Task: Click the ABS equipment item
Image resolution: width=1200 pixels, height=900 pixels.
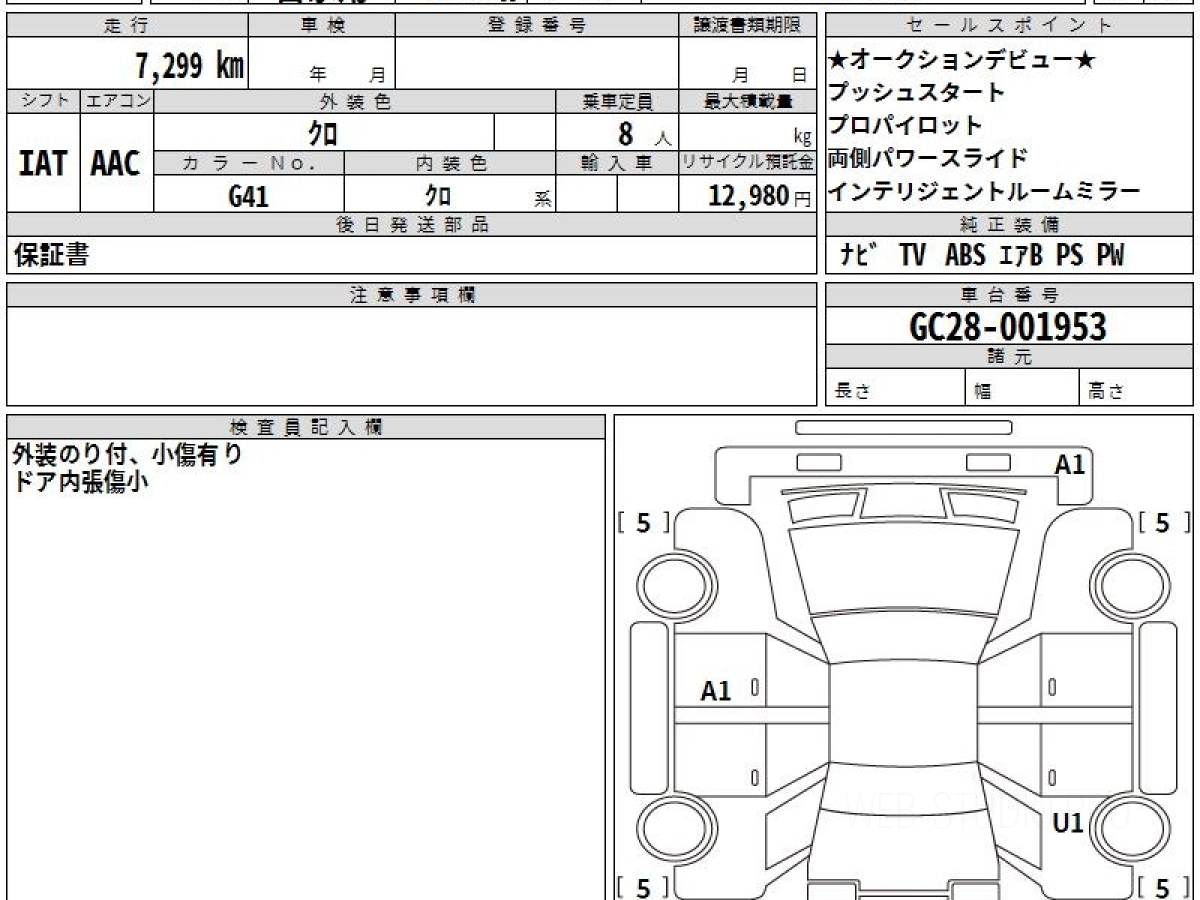Action: pos(965,256)
